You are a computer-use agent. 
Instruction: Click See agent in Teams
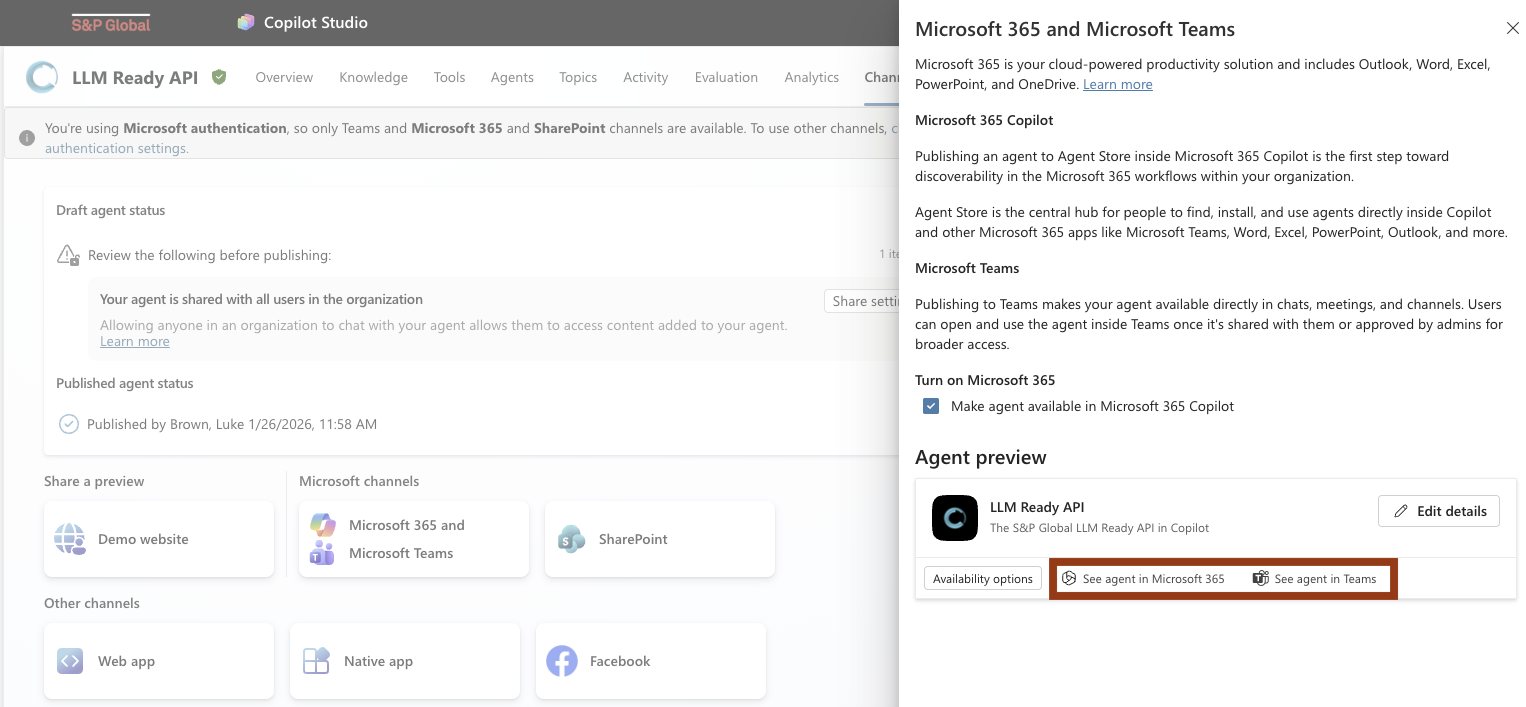pyautogui.click(x=1315, y=579)
